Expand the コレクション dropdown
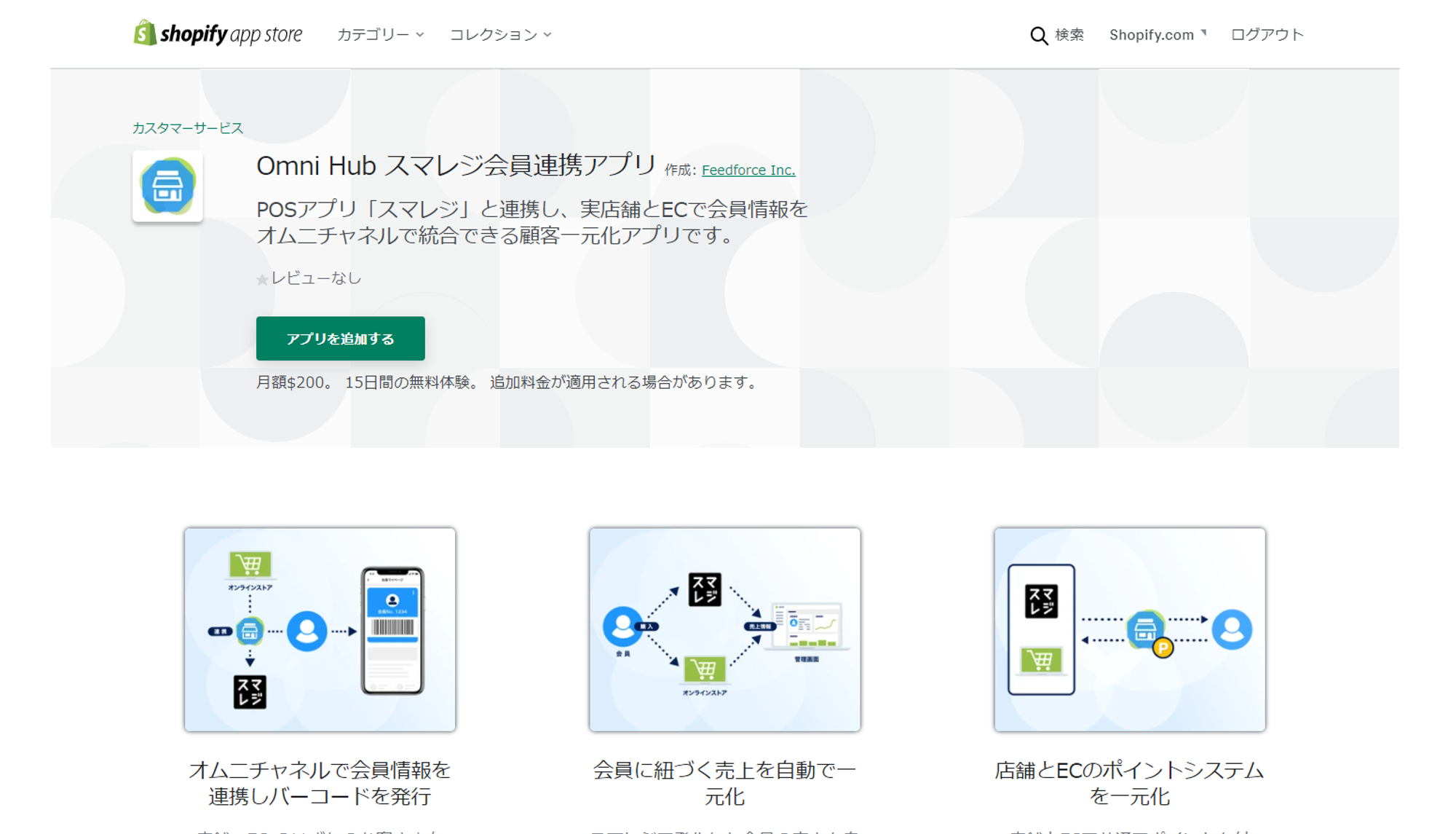Image resolution: width=1456 pixels, height=834 pixels. click(x=500, y=34)
